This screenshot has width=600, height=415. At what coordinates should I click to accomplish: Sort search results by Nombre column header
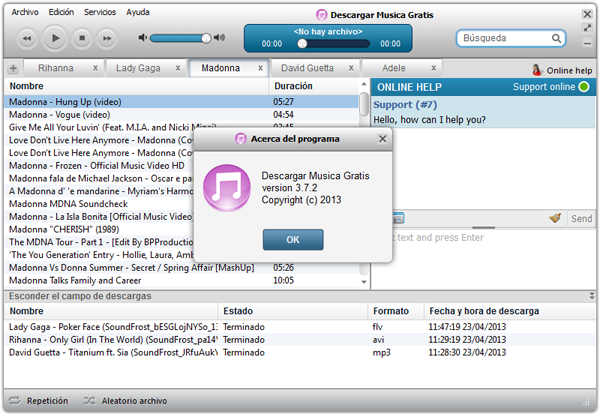tap(137, 86)
